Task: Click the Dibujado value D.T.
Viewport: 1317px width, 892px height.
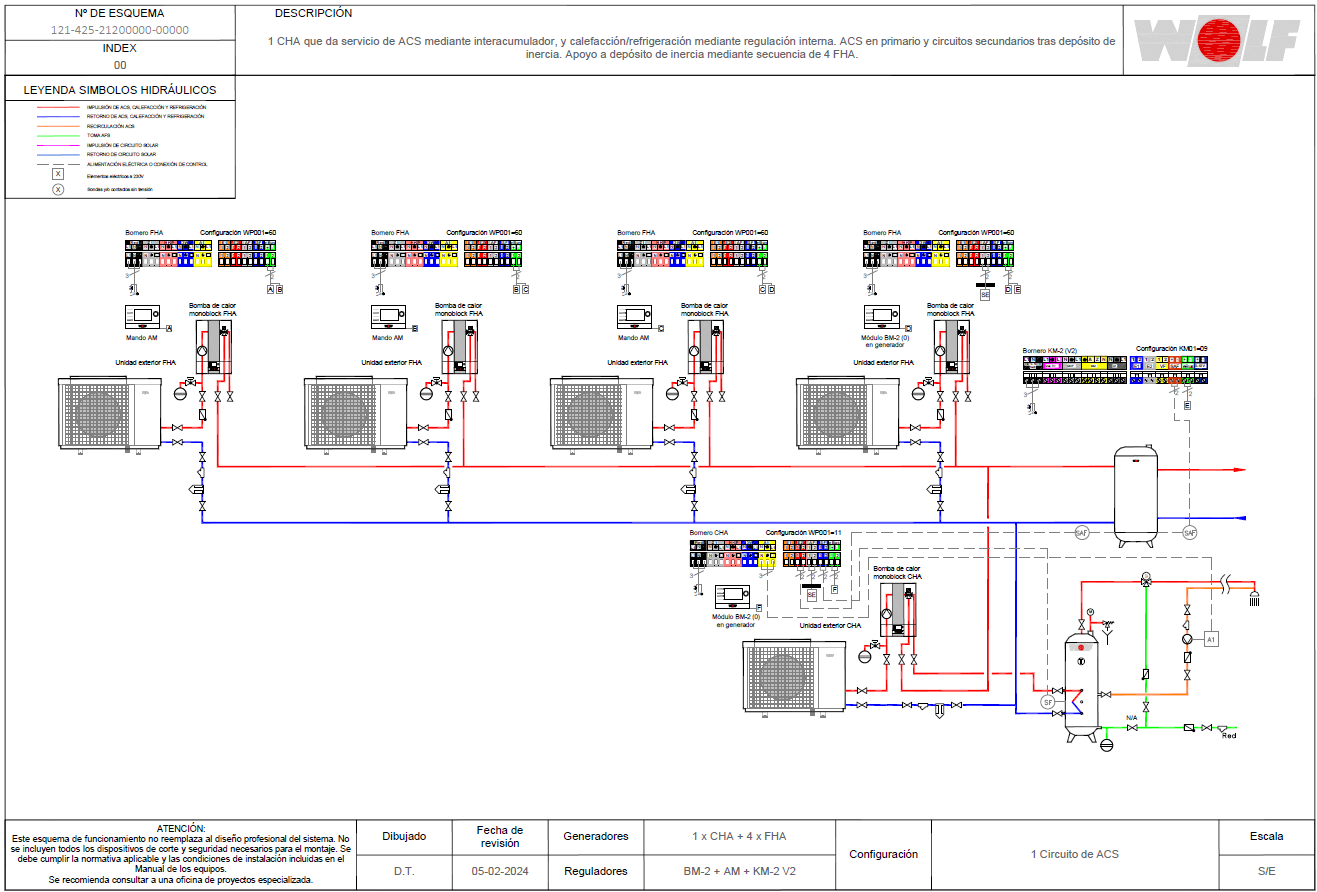Action: pyautogui.click(x=404, y=871)
